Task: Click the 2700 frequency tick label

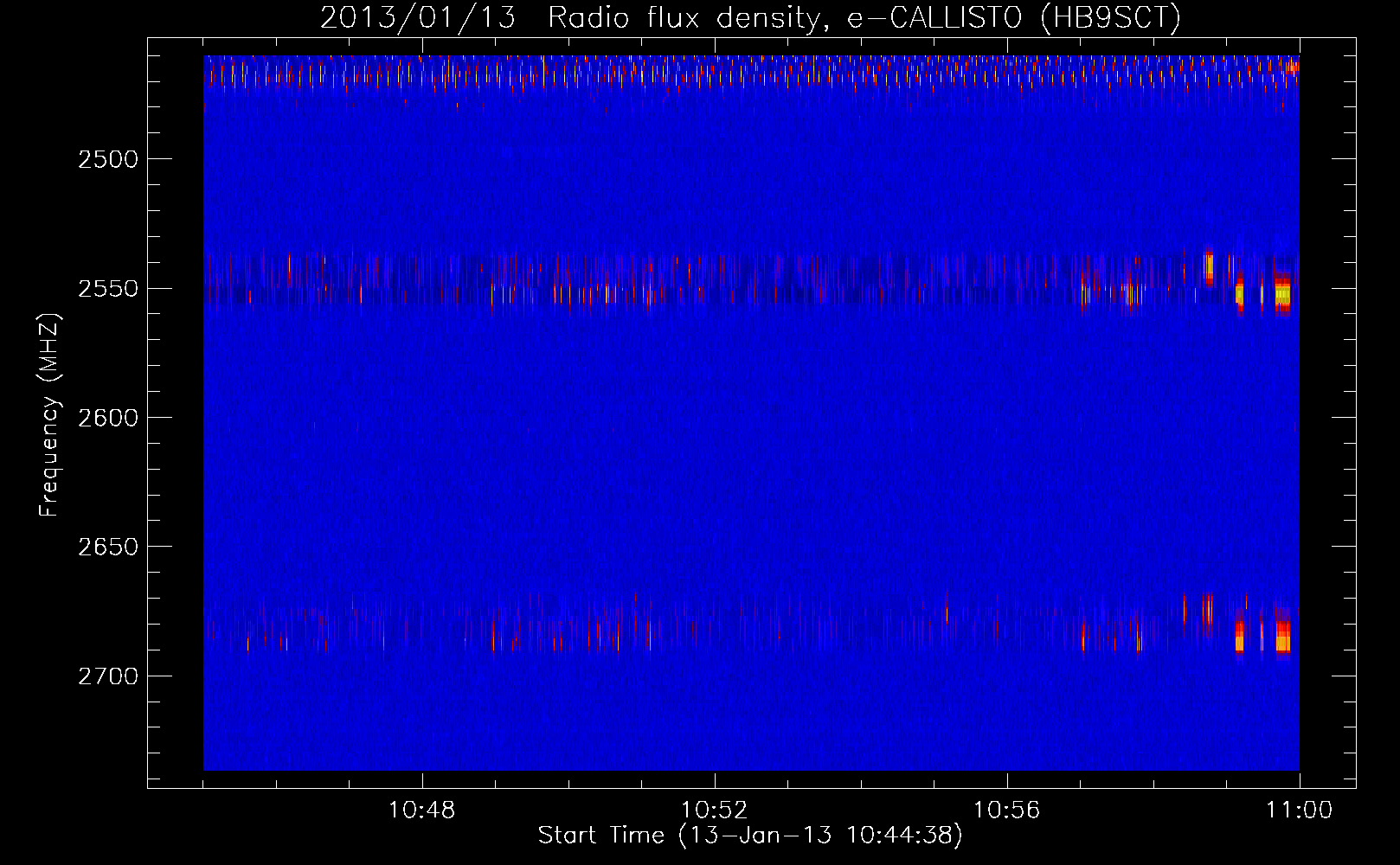Action: [x=107, y=676]
